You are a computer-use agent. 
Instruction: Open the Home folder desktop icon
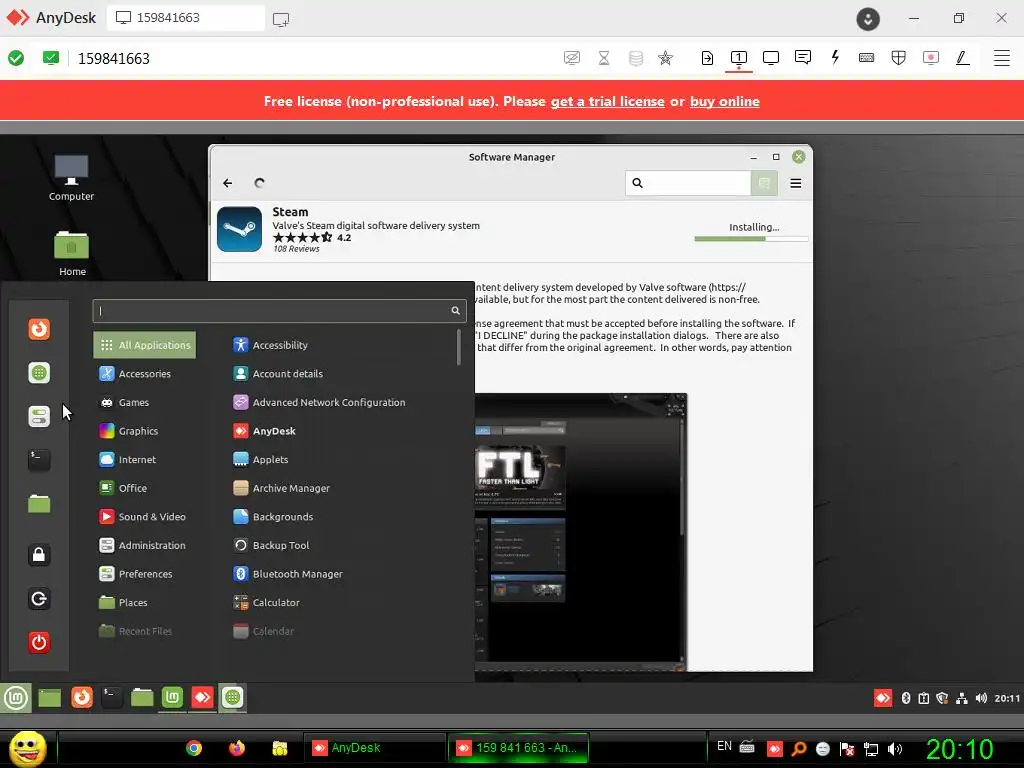[72, 253]
